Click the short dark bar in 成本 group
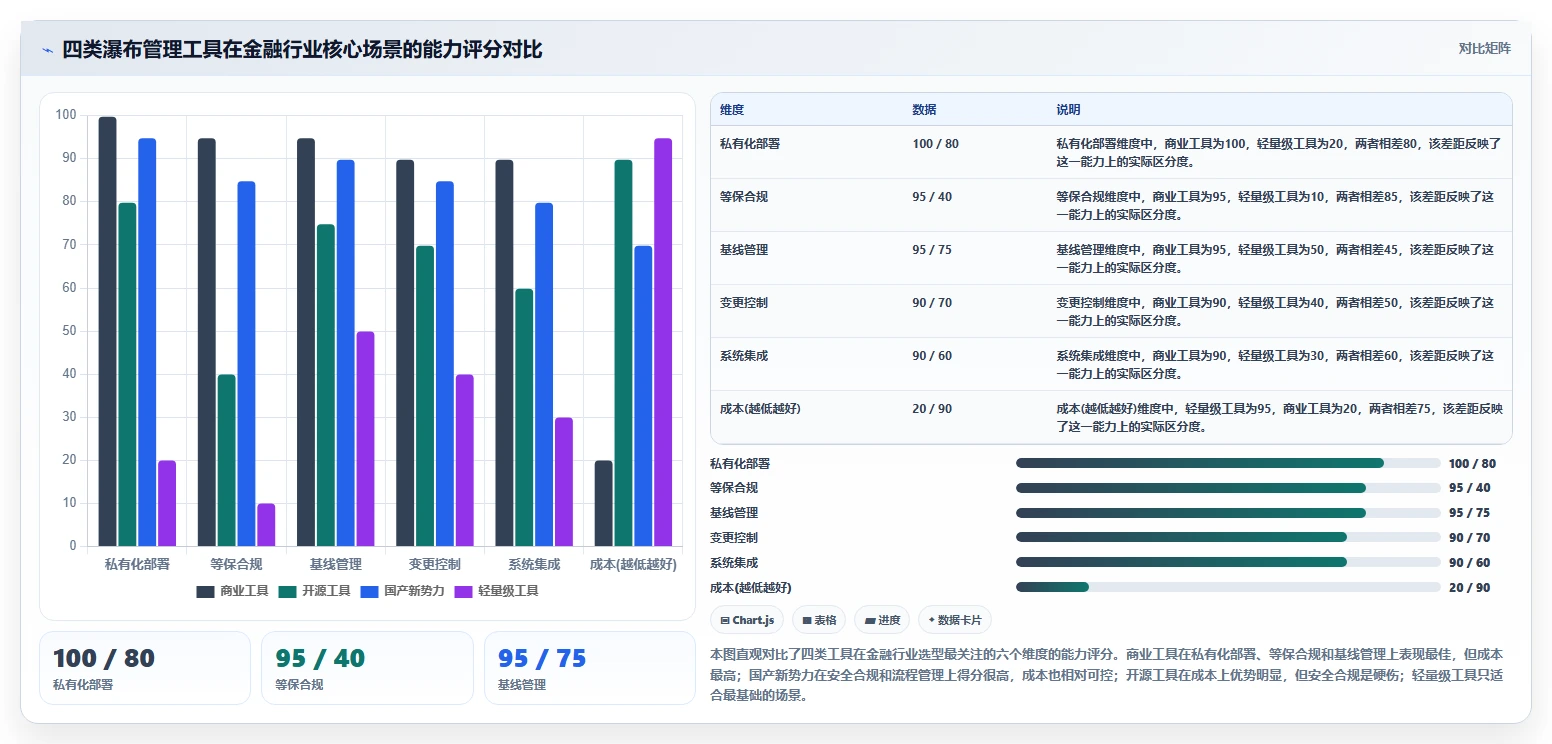1552x744 pixels. click(x=603, y=503)
